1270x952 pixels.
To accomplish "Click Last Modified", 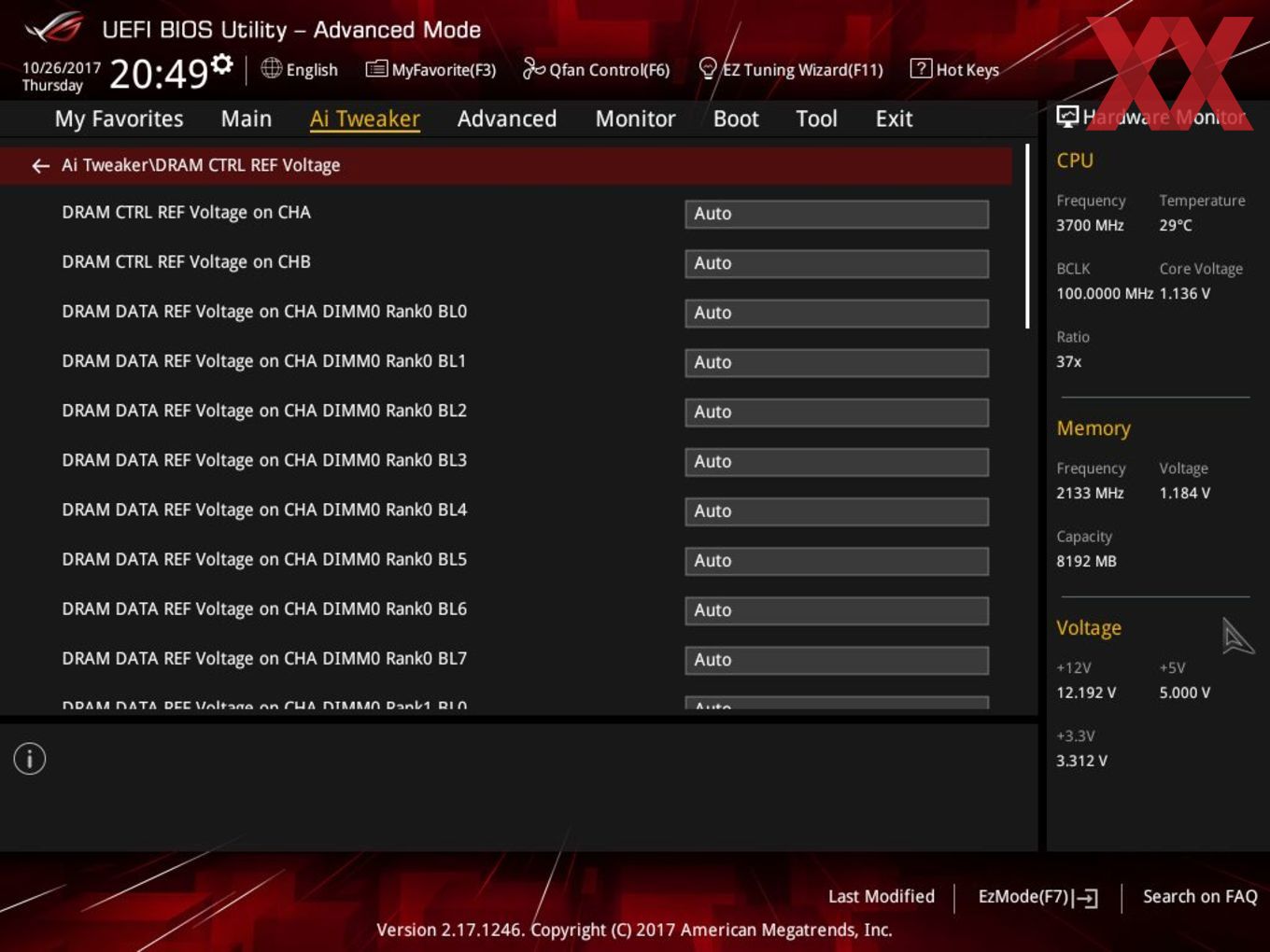I will (882, 896).
